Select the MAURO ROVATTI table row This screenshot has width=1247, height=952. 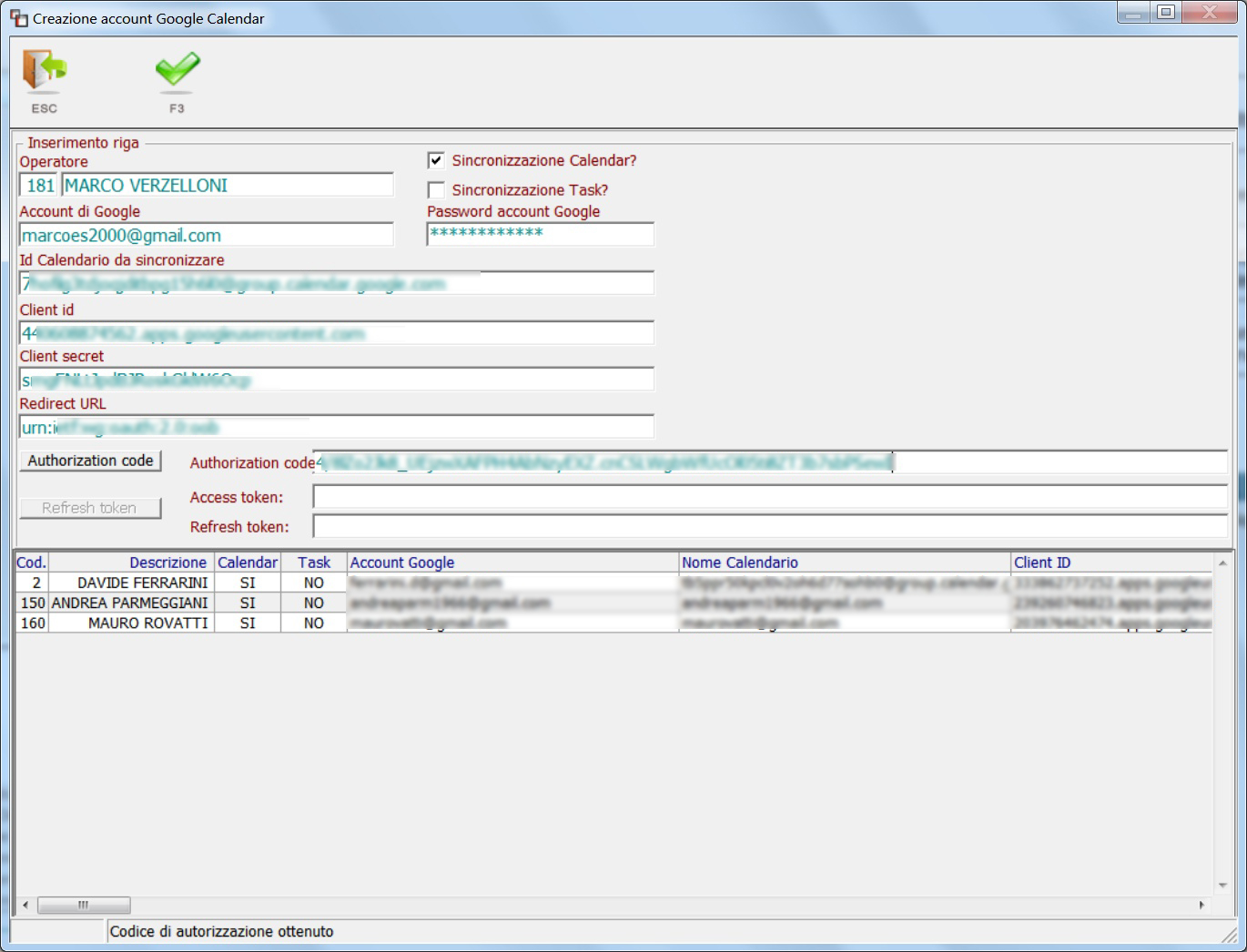[x=613, y=623]
